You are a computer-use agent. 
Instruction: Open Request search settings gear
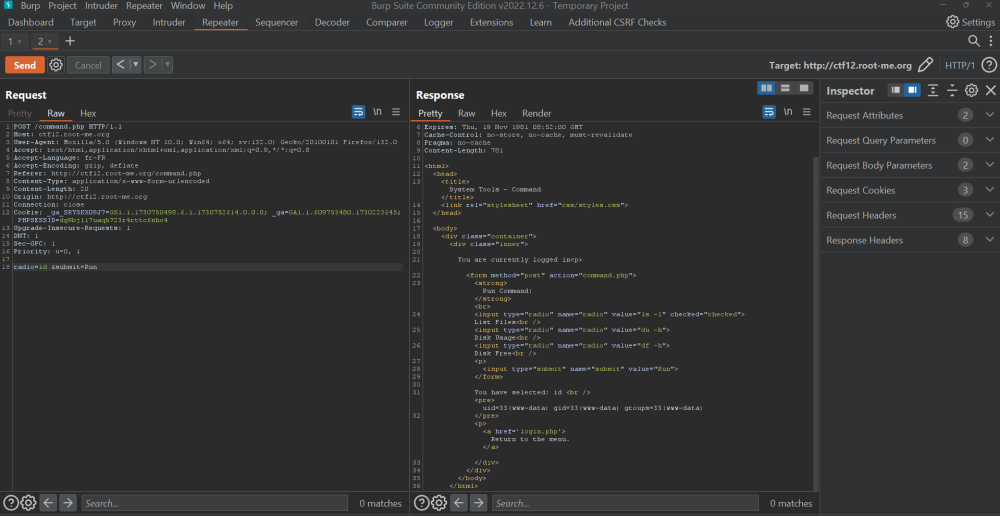[x=28, y=503]
